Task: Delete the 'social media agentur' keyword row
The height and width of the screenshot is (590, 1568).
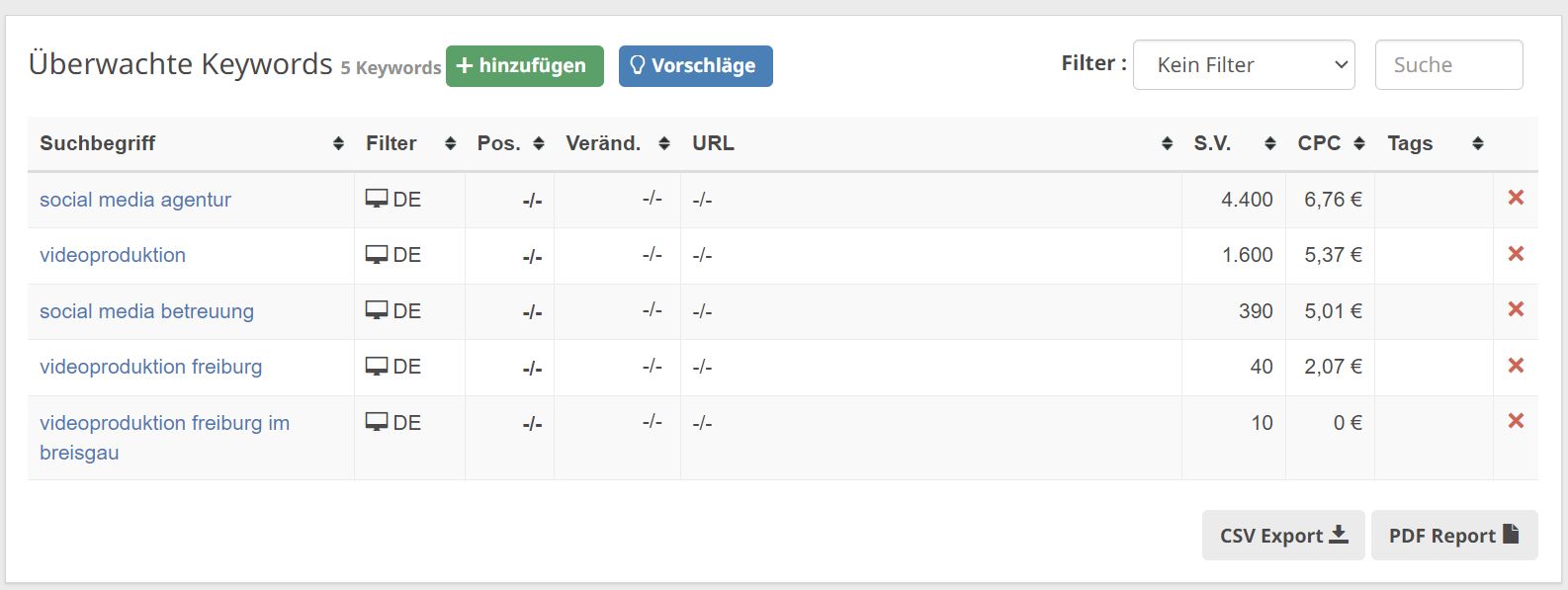Action: click(1515, 198)
